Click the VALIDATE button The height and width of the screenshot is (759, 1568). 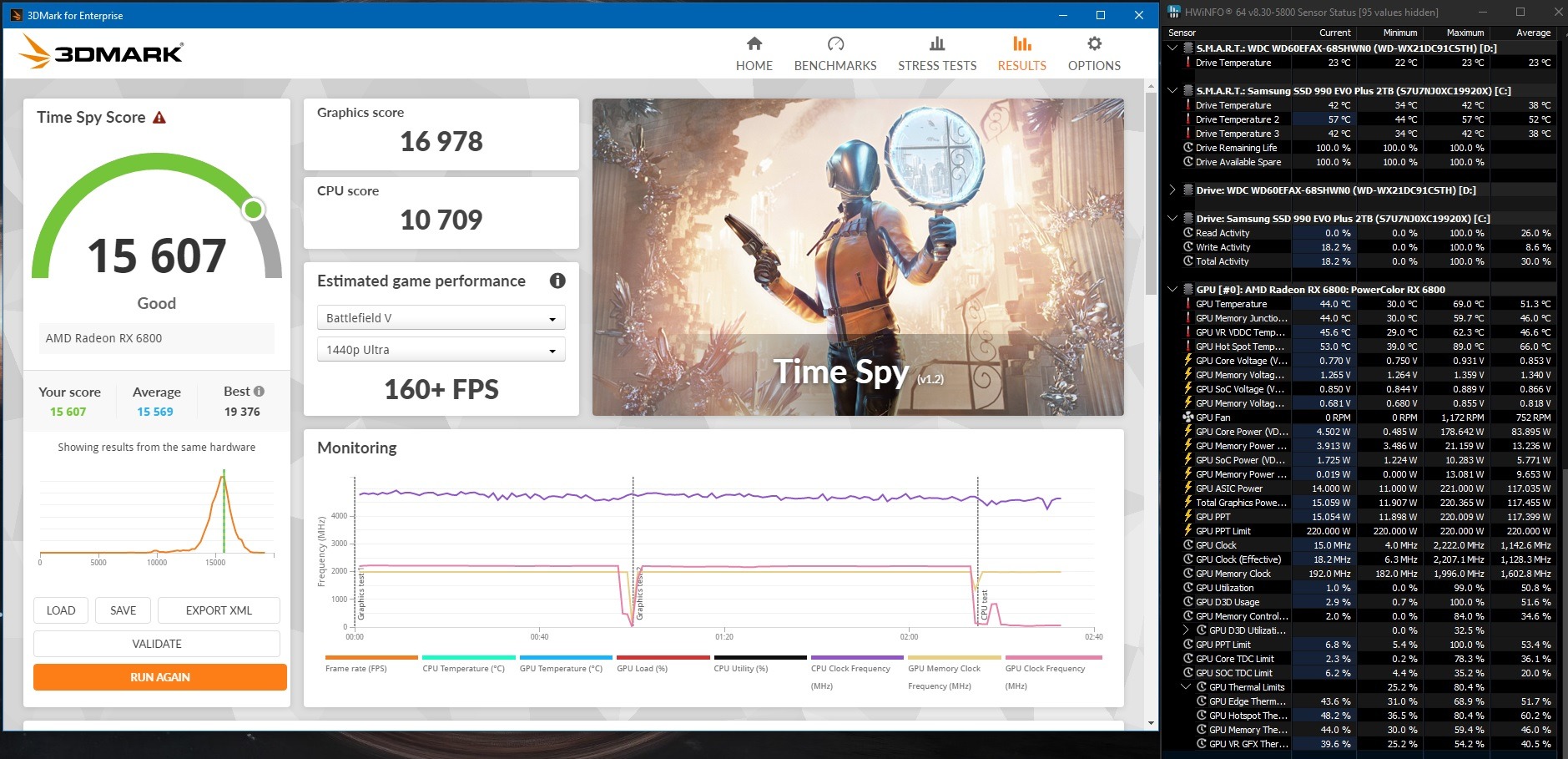click(x=157, y=644)
